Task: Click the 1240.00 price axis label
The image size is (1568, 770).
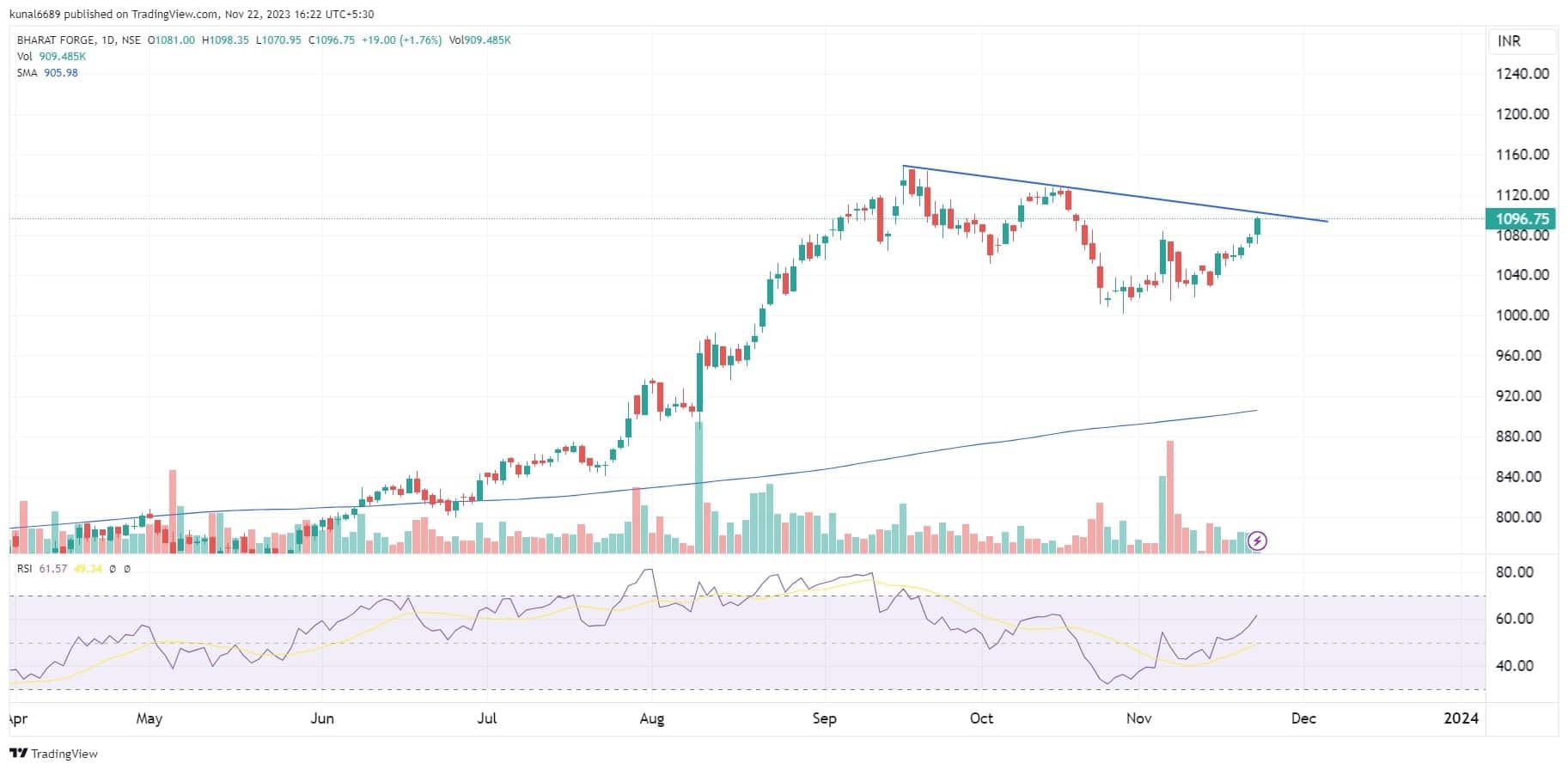Action: click(x=1522, y=74)
